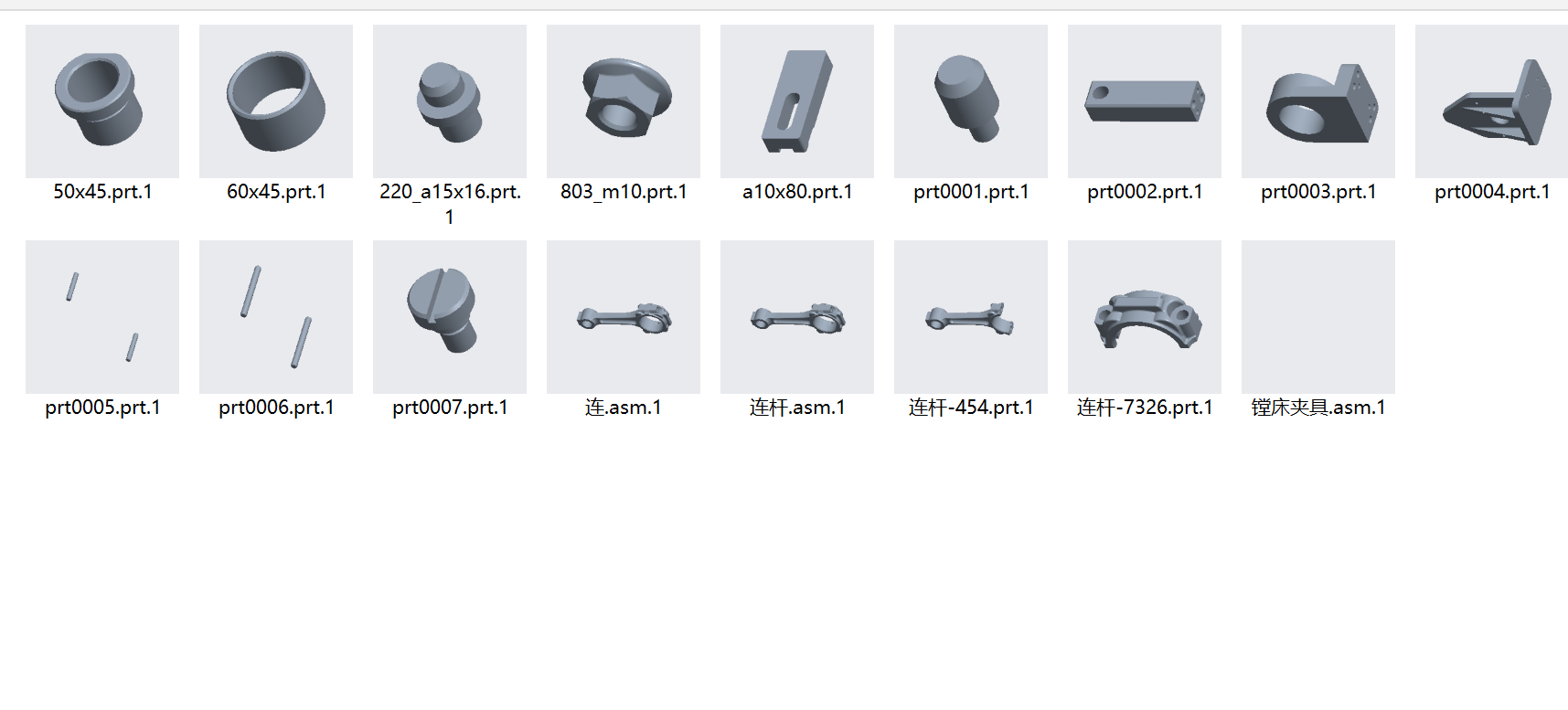Click the prt0007.prt.1 slotted screw thumbnail
Viewport: 1568px width, 710px height.
pos(450,317)
